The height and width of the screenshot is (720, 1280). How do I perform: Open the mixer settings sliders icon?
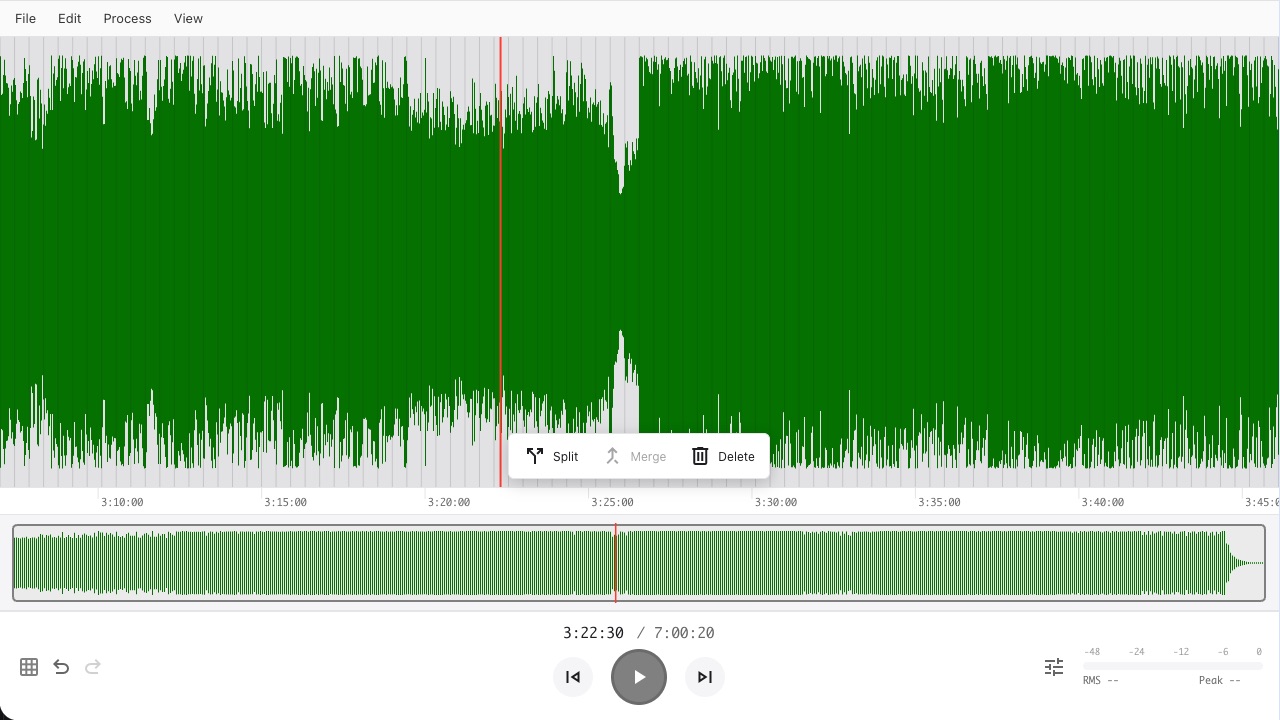[x=1054, y=667]
